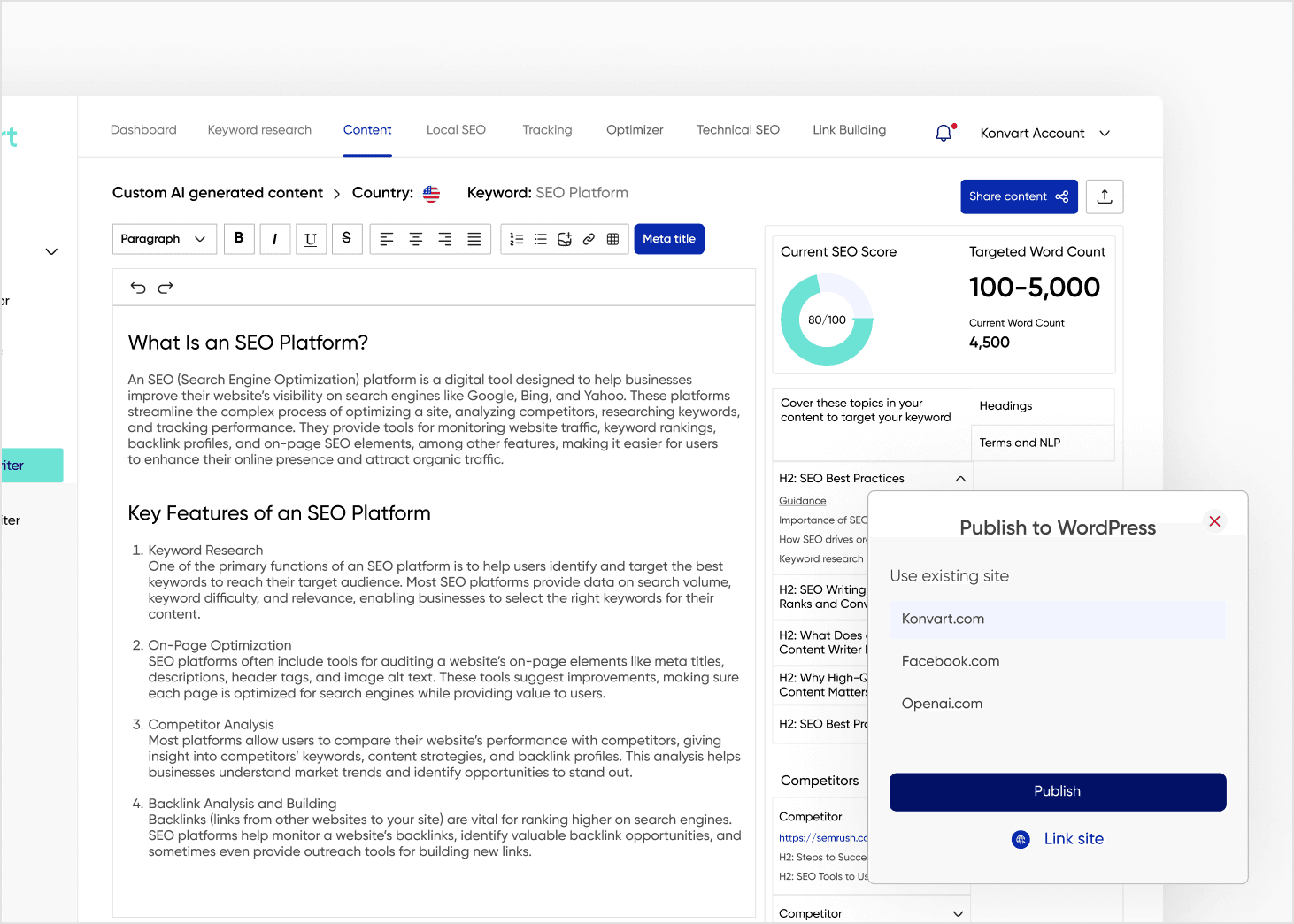Collapse the H2: SEO Best Practices section

click(960, 479)
